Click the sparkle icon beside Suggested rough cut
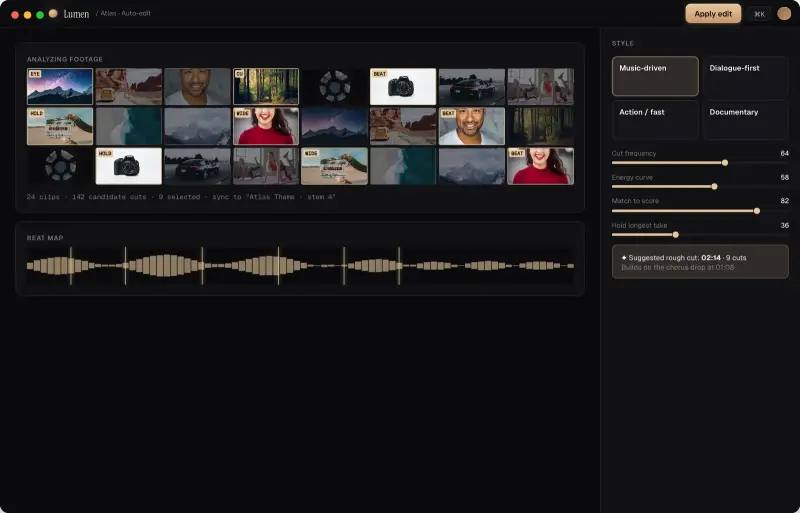 tap(623, 258)
